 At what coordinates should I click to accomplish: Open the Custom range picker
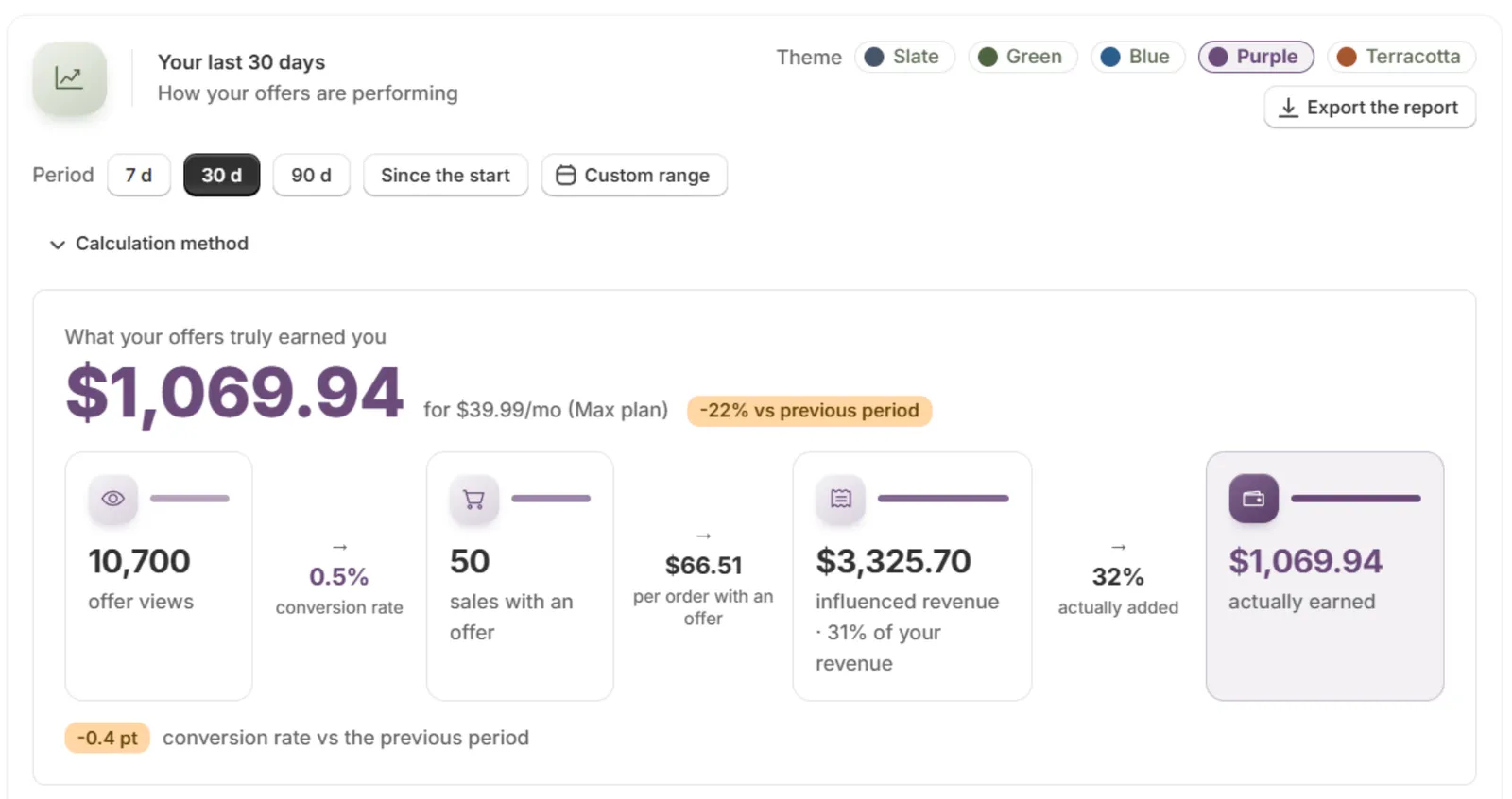pos(634,176)
